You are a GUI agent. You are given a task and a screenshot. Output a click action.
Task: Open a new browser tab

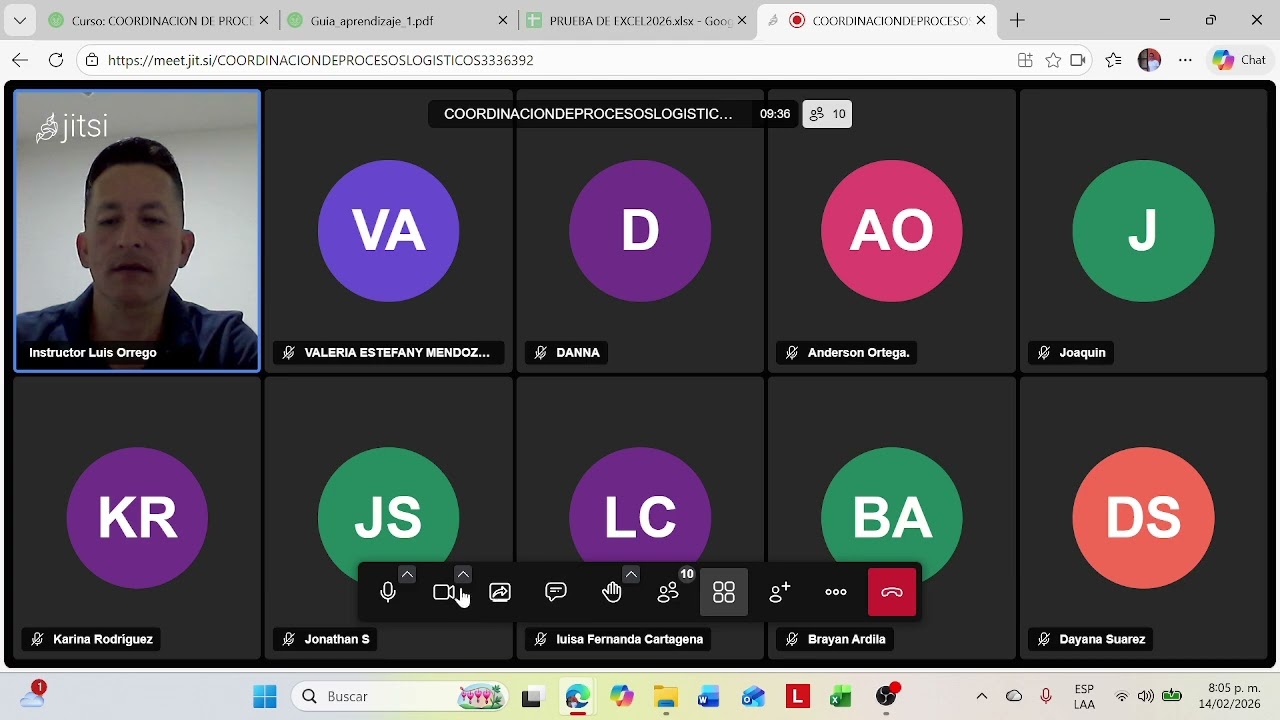click(1017, 20)
